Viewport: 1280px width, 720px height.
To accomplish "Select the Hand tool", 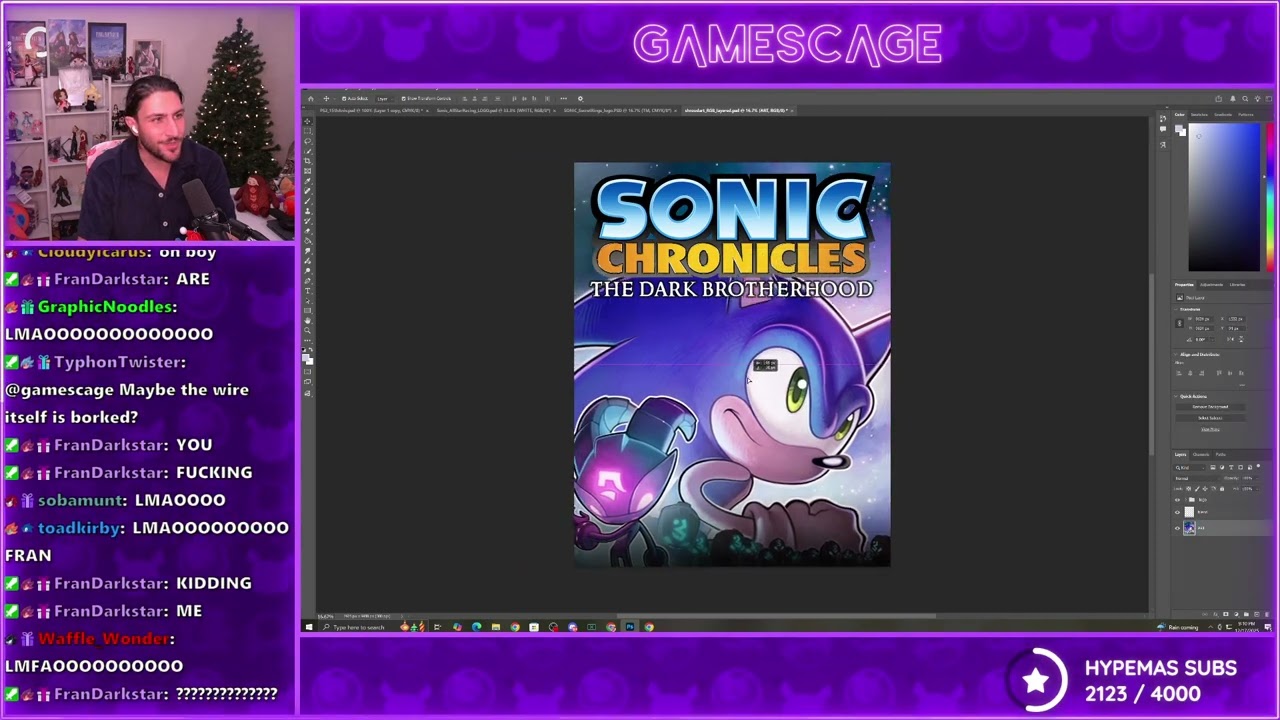I will (x=307, y=321).
